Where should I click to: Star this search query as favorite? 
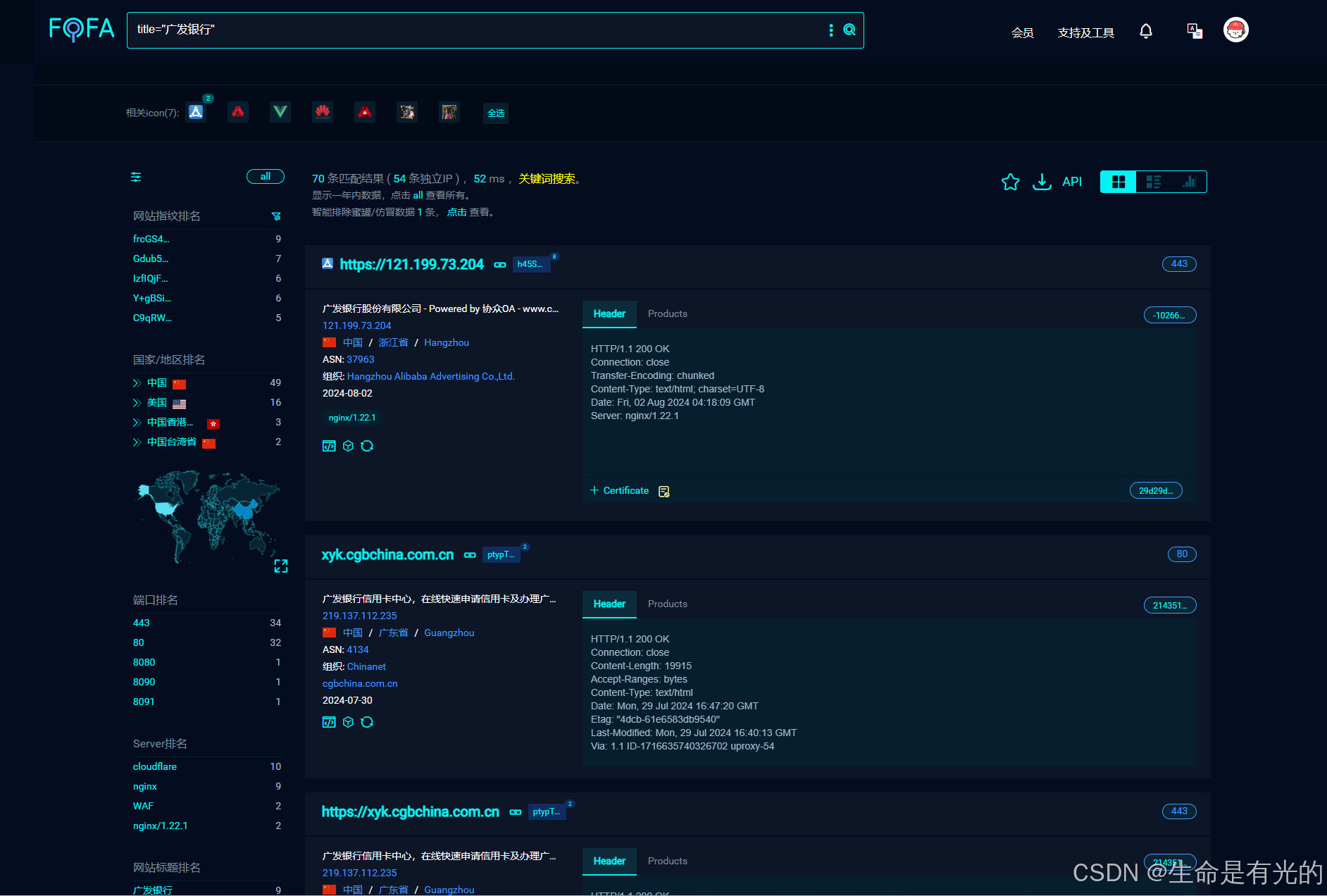[1010, 182]
